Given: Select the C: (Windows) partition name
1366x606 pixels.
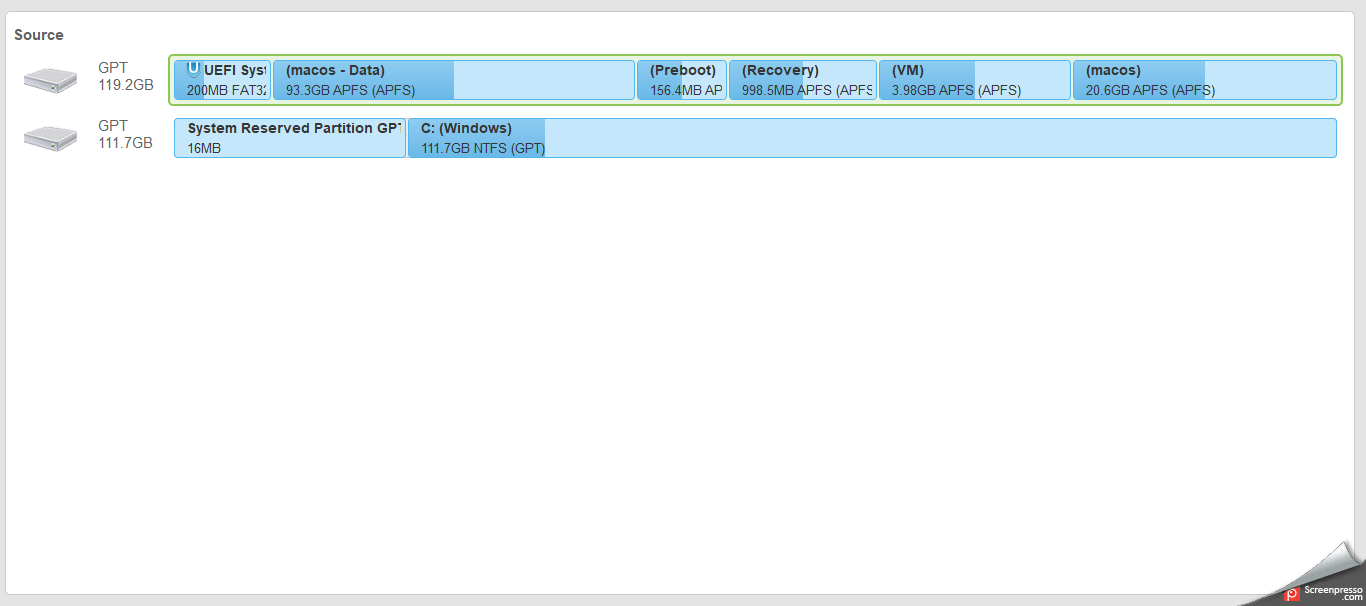Looking at the screenshot, I should pyautogui.click(x=466, y=128).
